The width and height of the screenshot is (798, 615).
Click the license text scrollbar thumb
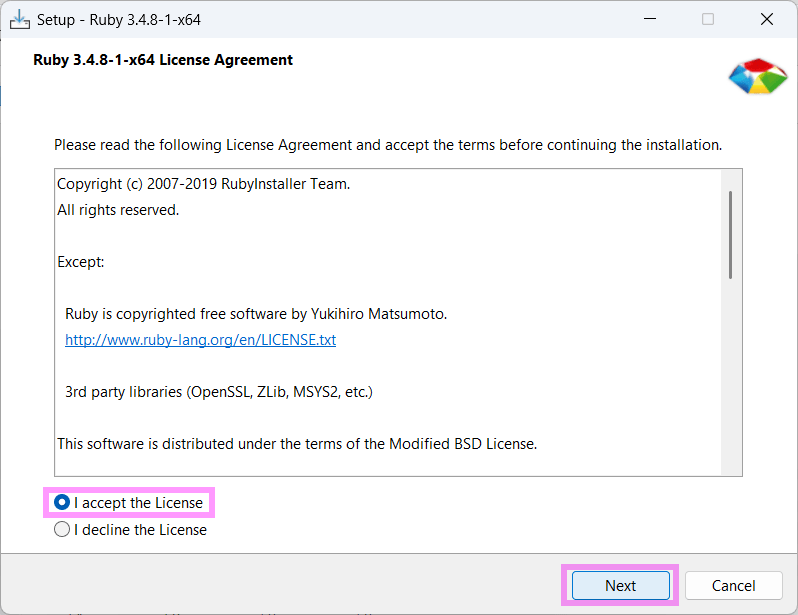pos(731,236)
